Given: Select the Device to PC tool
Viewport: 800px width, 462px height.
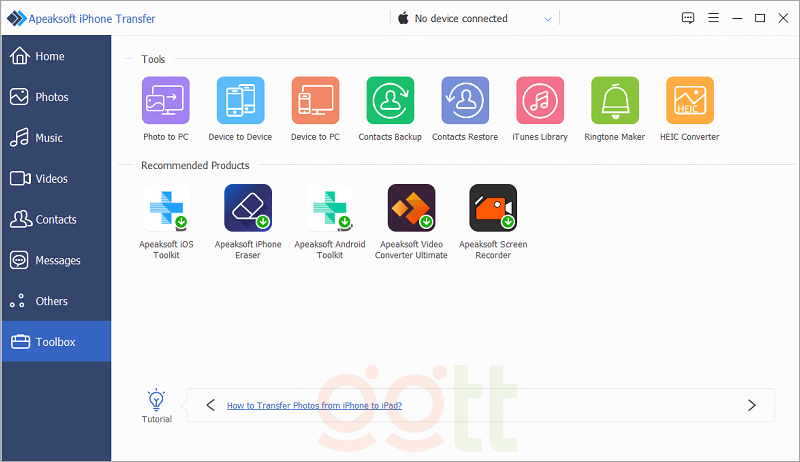Looking at the screenshot, I should coord(315,101).
